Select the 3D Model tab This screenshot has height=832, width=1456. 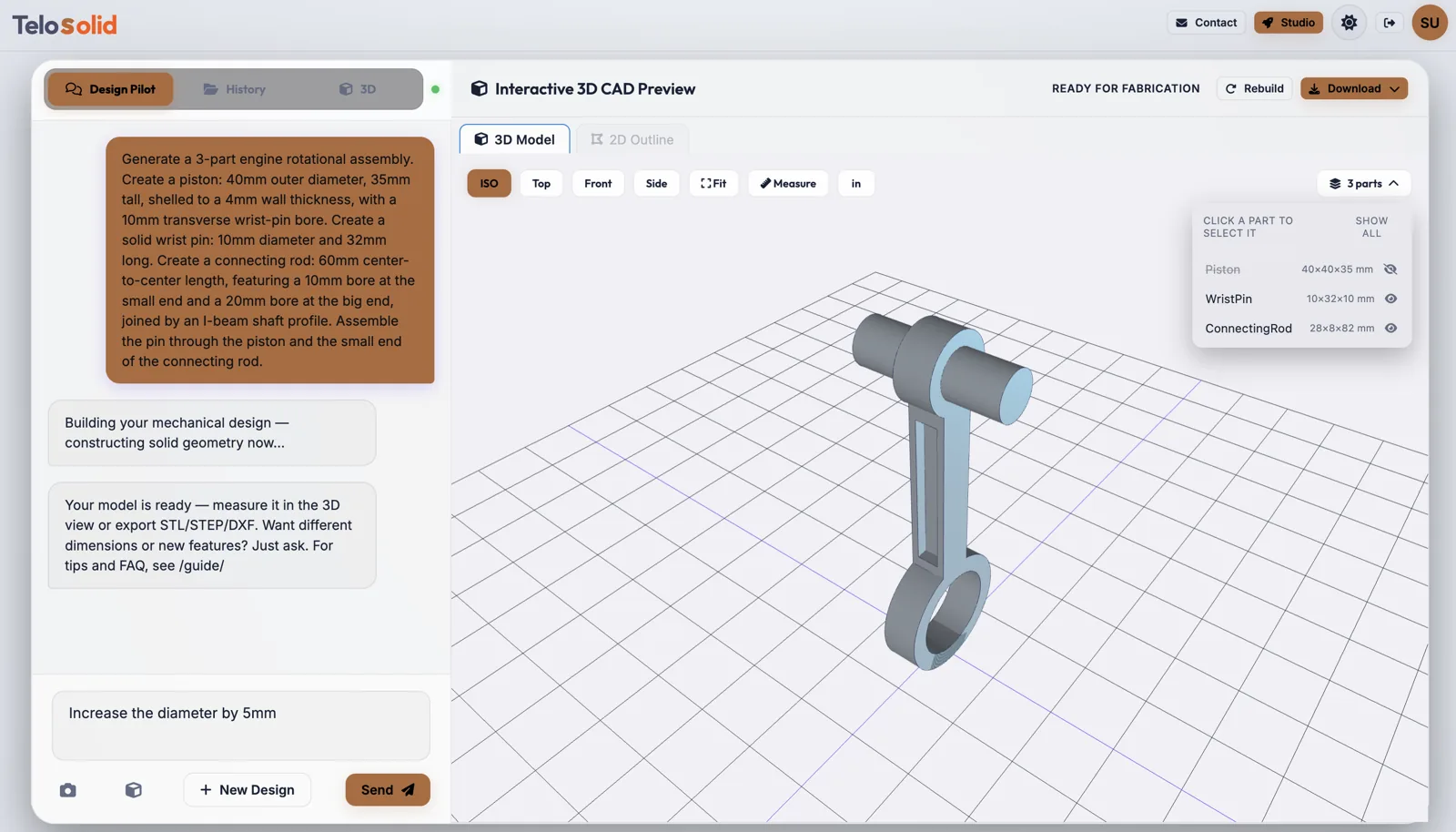click(x=515, y=139)
